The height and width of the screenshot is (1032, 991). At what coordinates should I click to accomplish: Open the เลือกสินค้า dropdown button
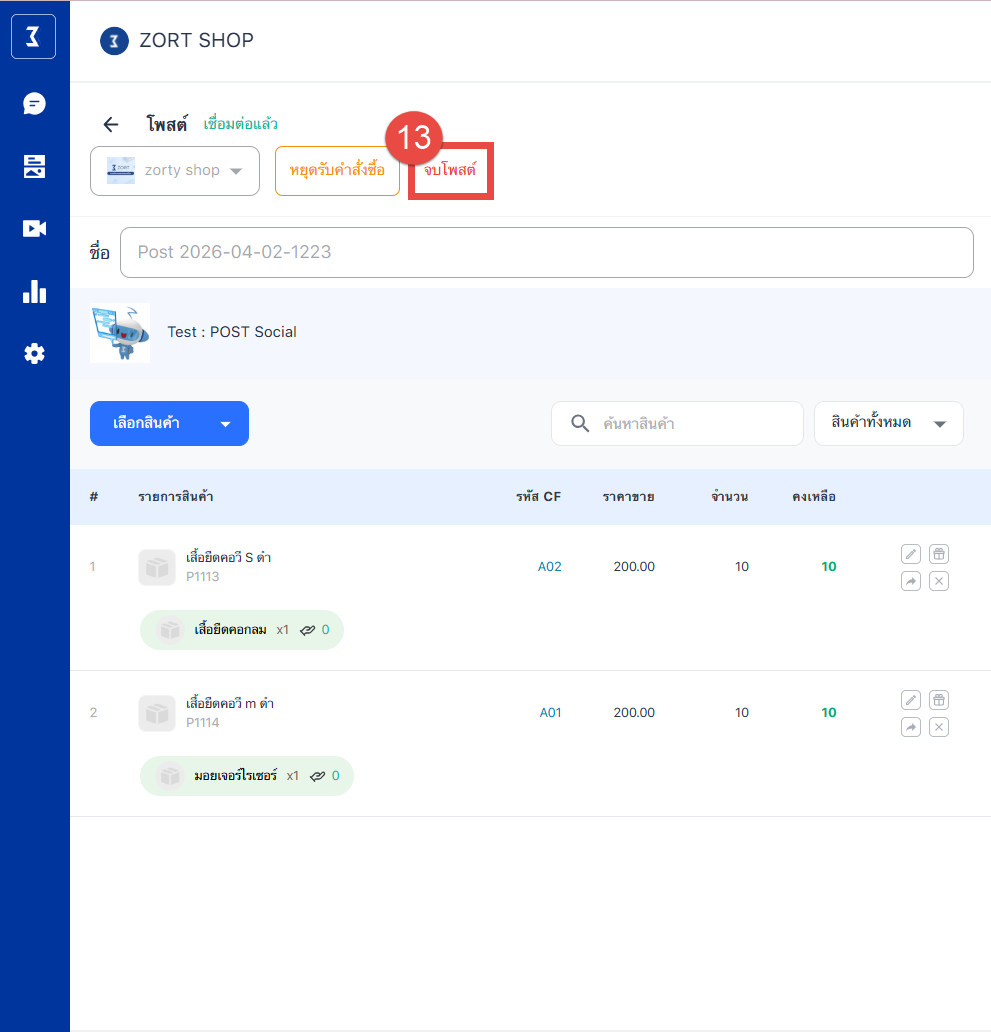click(x=169, y=424)
